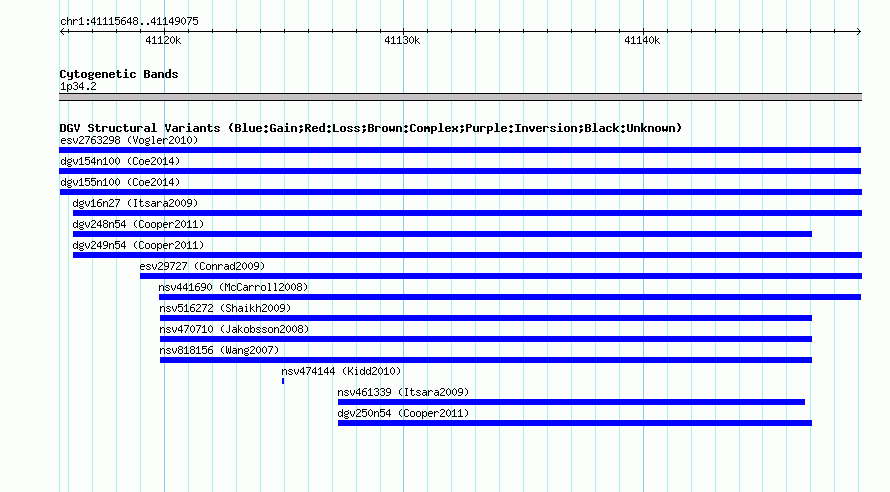Click the right arrow end of ruler
The width and height of the screenshot is (890, 492).
(859, 32)
